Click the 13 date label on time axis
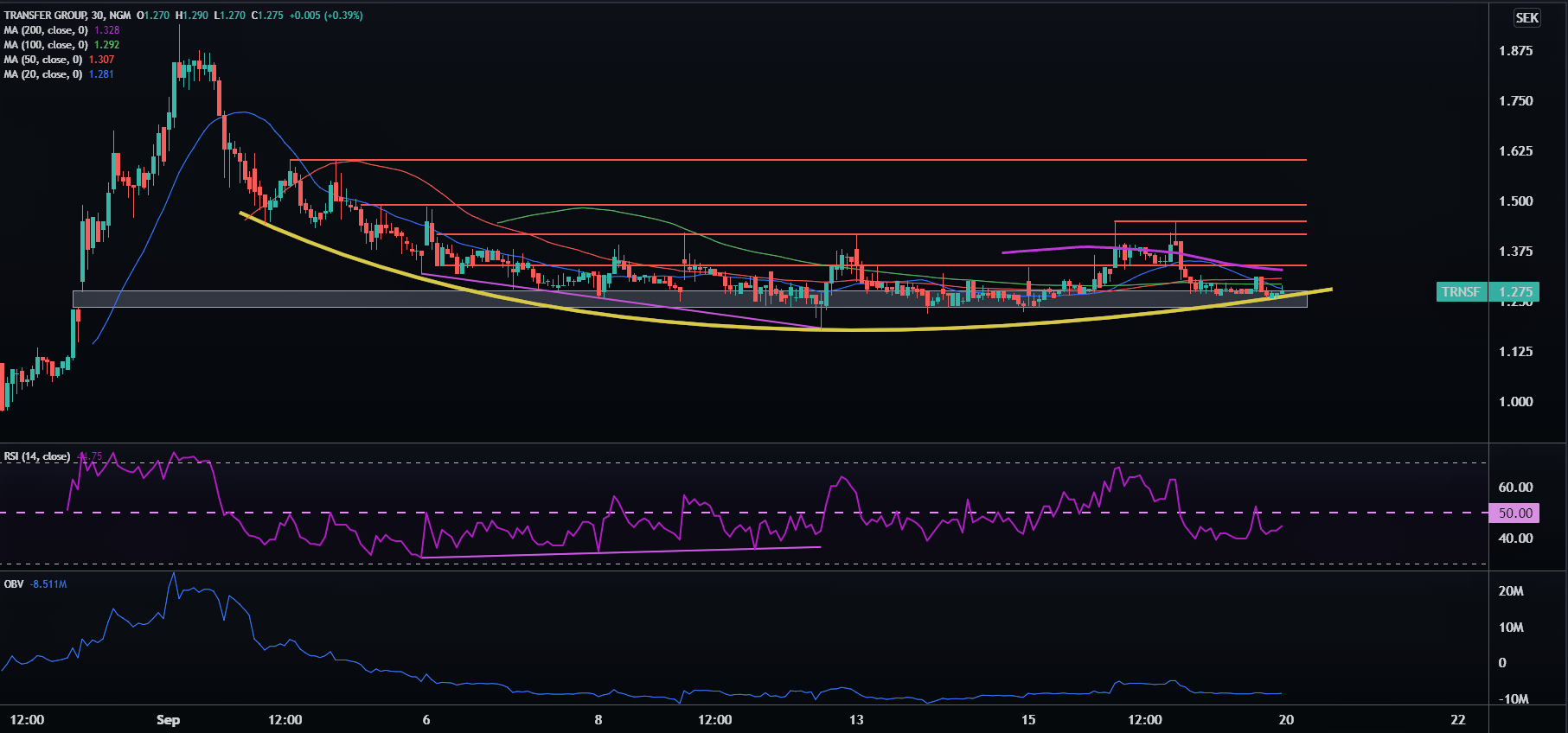The height and width of the screenshot is (733, 1568). (856, 720)
